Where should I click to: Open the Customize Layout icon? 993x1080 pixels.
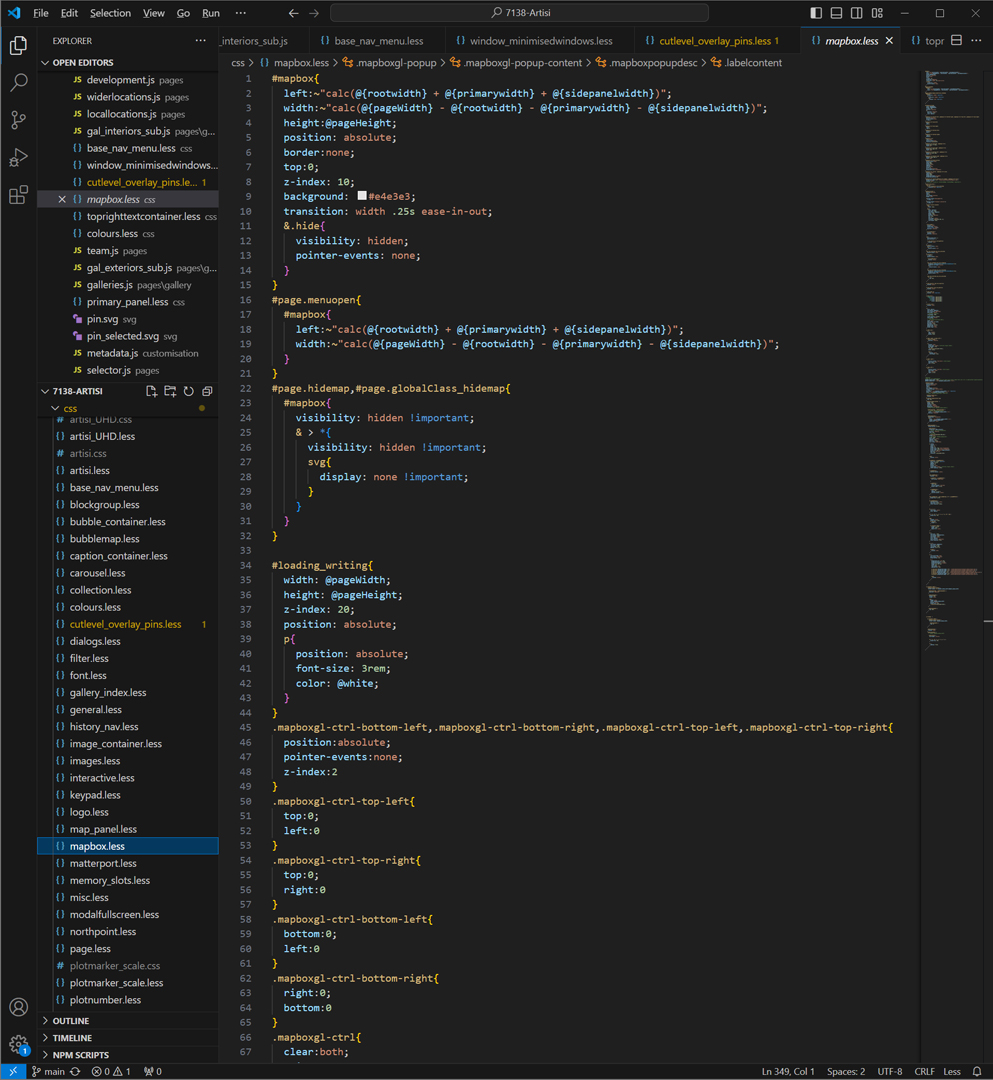877,13
